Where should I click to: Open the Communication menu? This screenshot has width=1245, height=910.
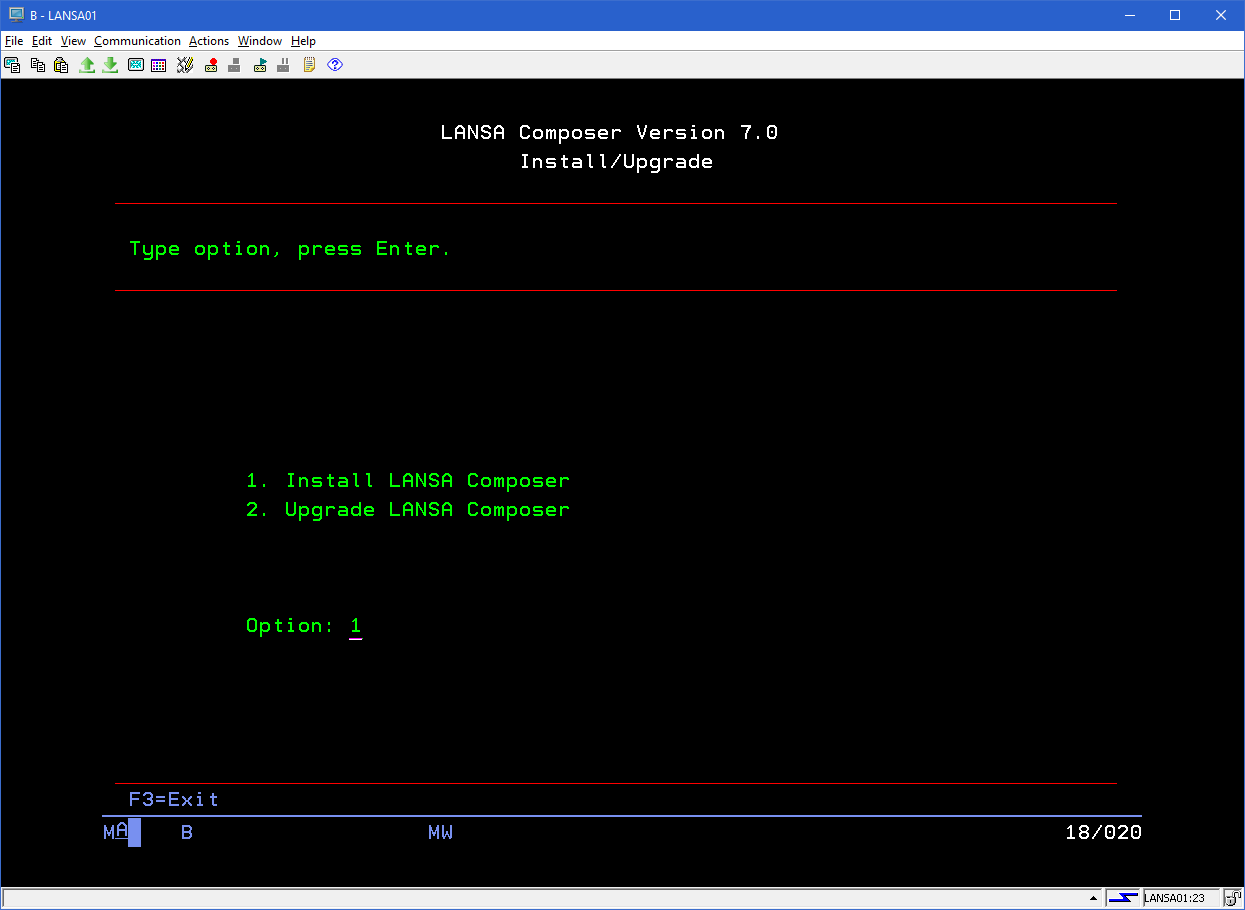tap(137, 41)
